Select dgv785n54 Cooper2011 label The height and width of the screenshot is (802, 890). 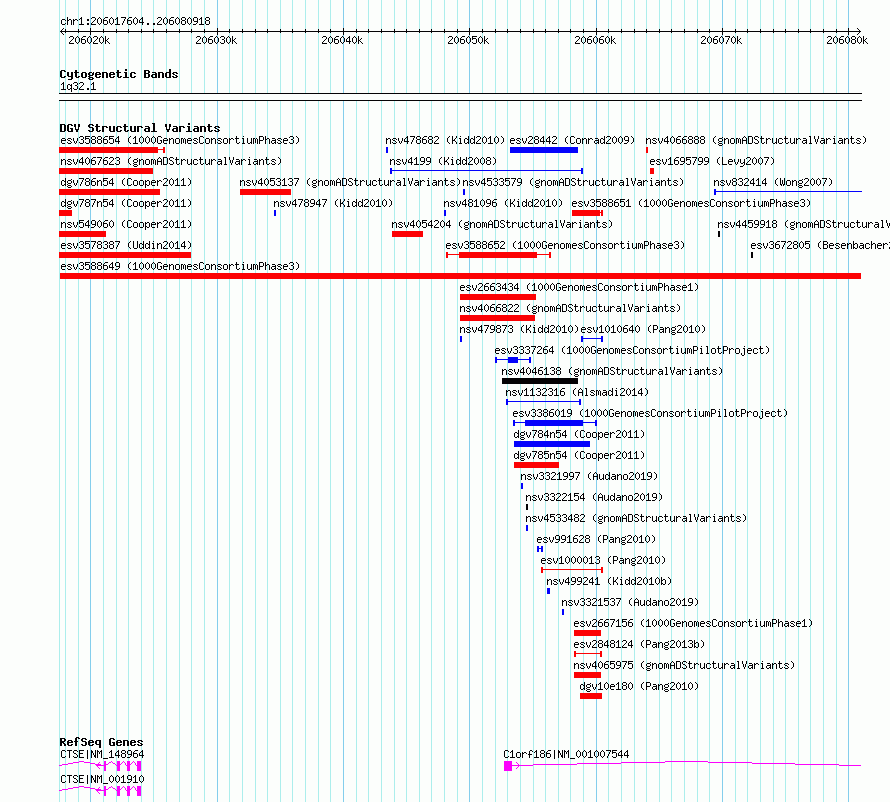point(580,455)
